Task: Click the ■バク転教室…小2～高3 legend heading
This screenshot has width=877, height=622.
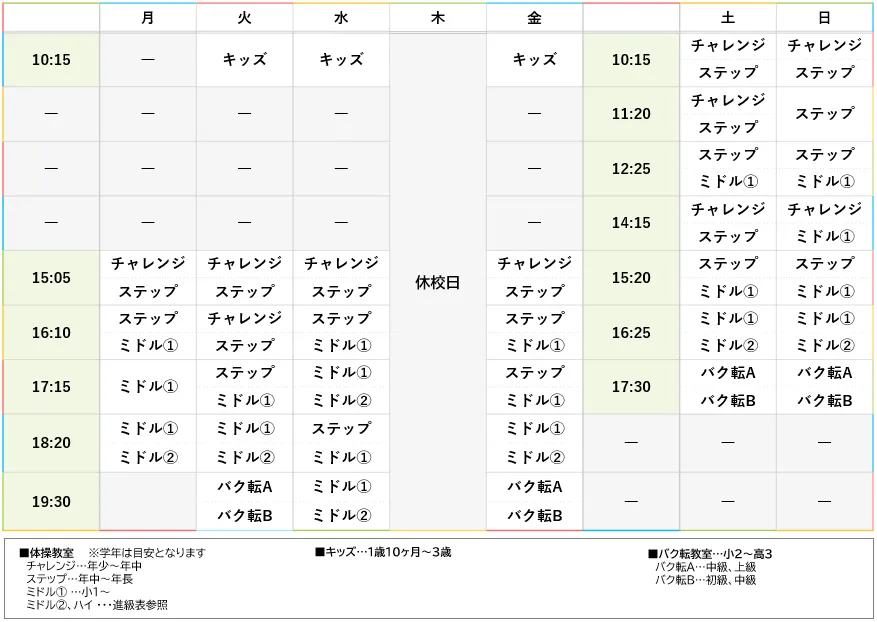Action: tap(709, 552)
